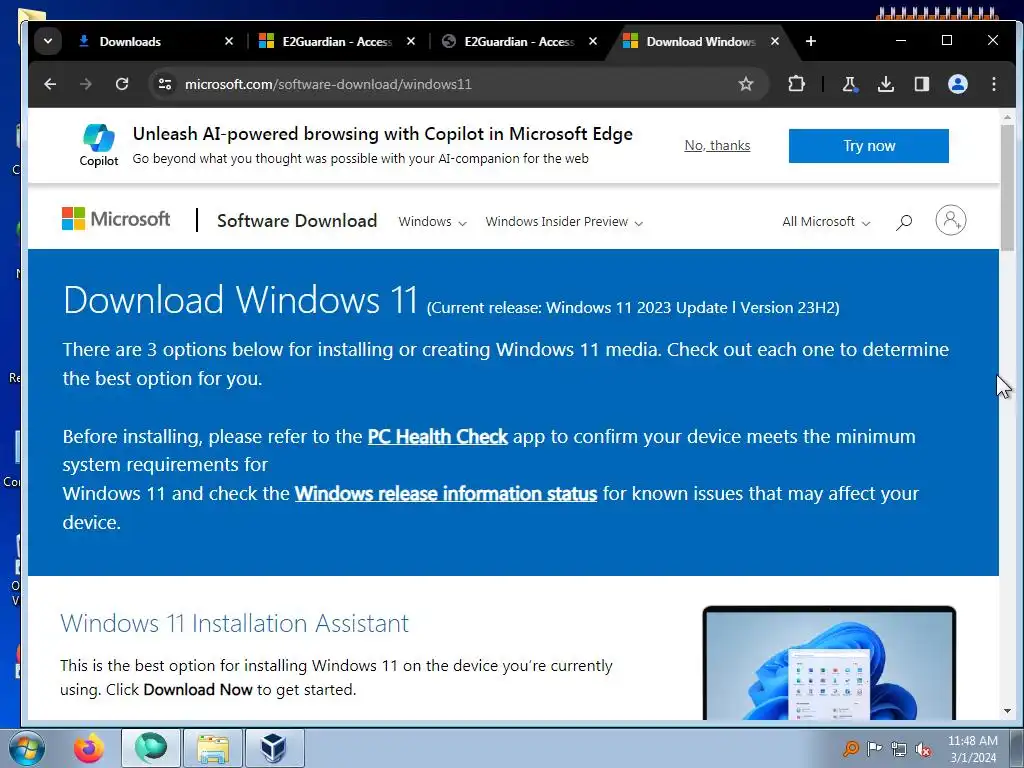1024x768 pixels.
Task: Select the Download Windows tab
Action: click(x=700, y=41)
